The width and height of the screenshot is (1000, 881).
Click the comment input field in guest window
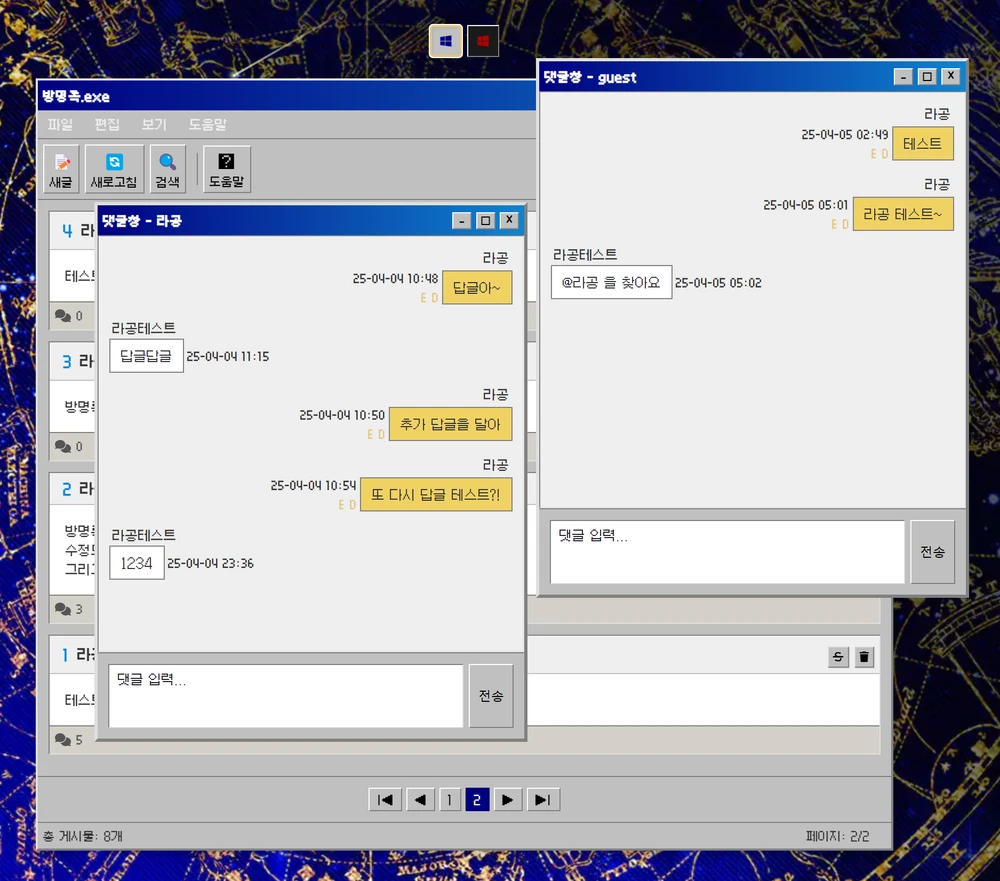point(726,551)
